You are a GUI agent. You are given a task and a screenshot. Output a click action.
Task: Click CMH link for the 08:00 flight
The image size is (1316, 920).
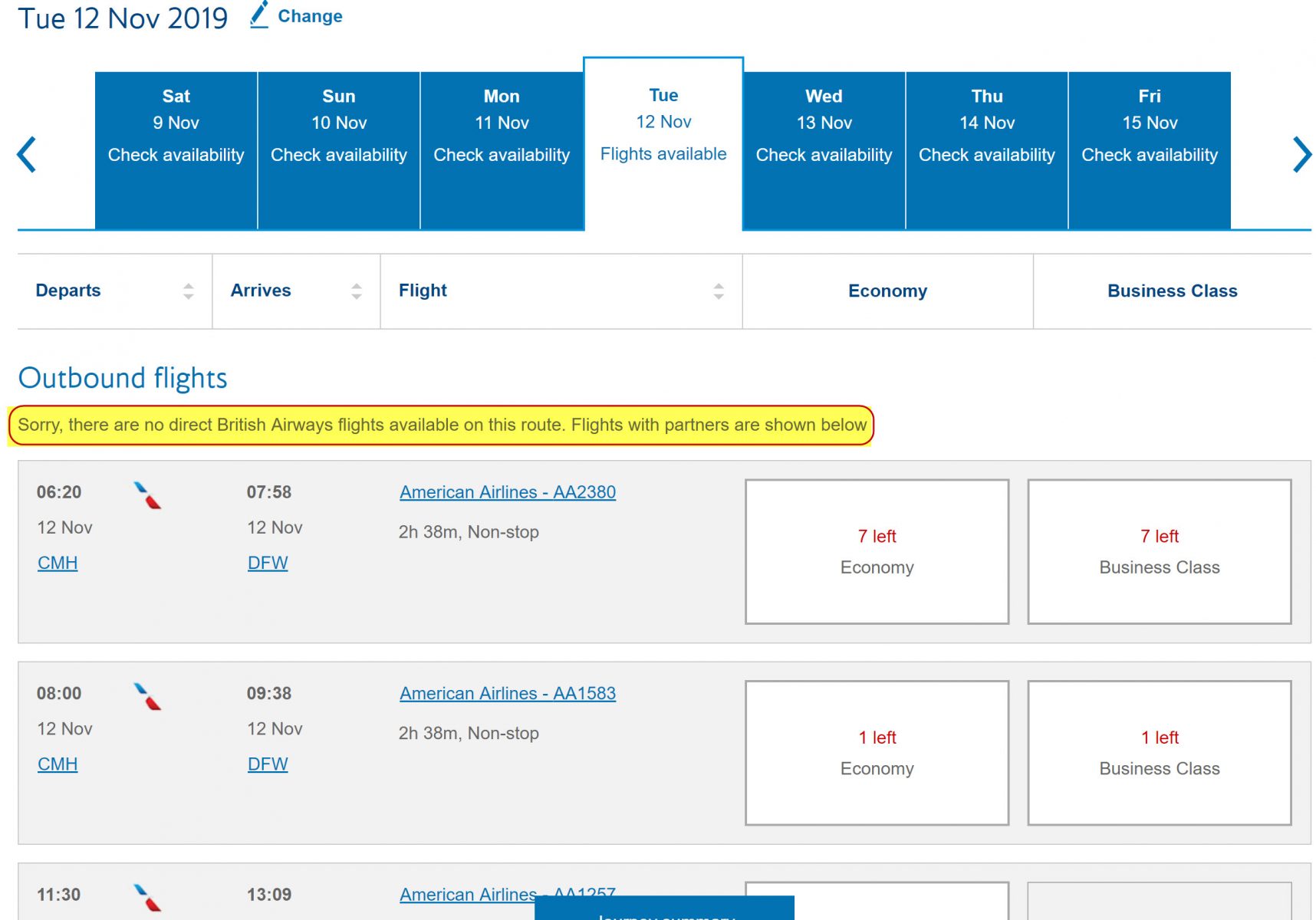pos(58,764)
